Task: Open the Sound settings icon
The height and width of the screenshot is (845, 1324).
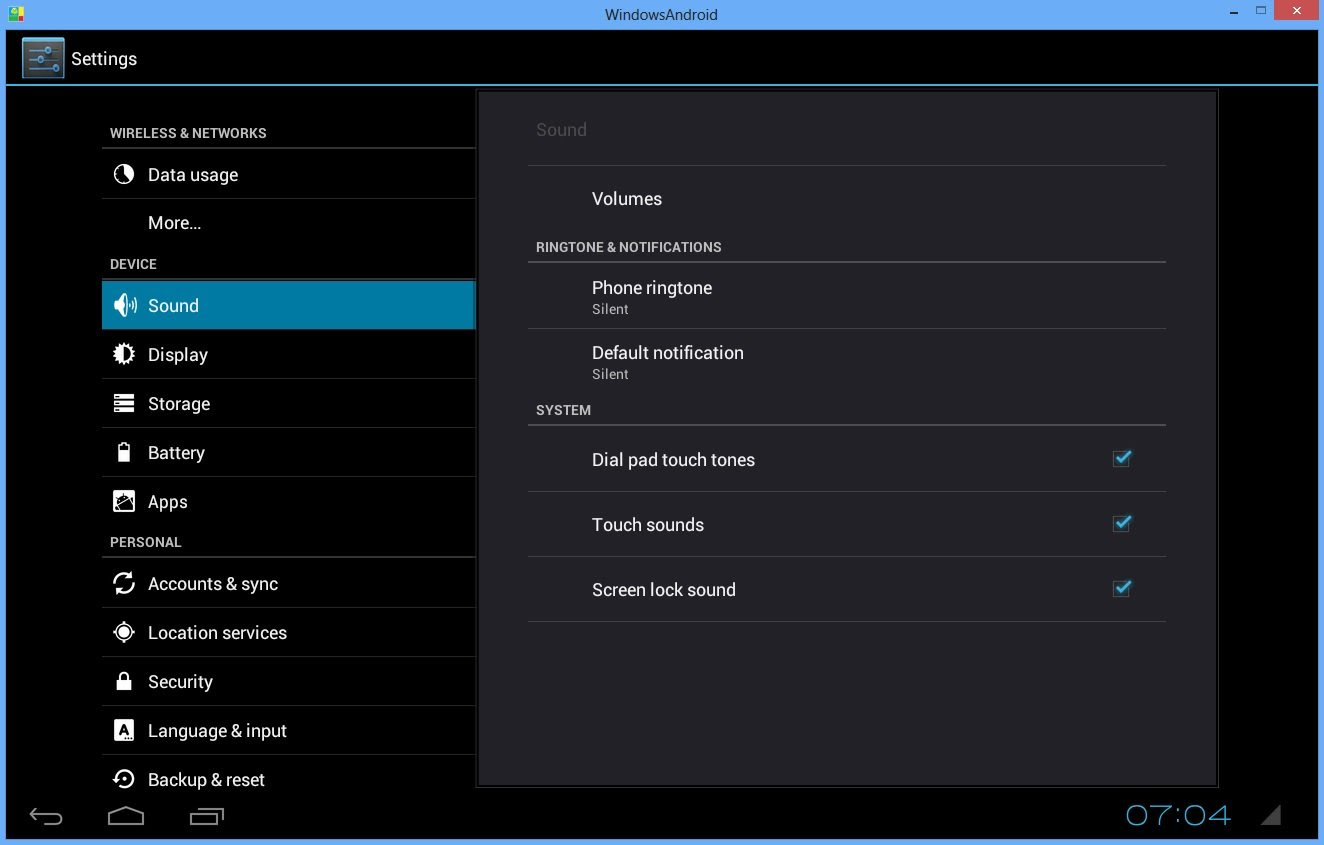Action: pos(123,305)
